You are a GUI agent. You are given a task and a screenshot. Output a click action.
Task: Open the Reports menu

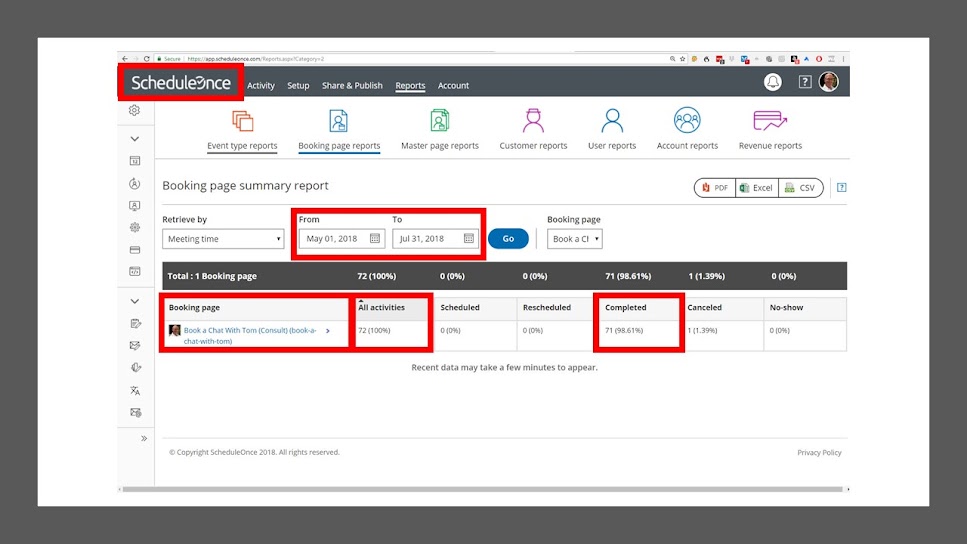click(410, 86)
